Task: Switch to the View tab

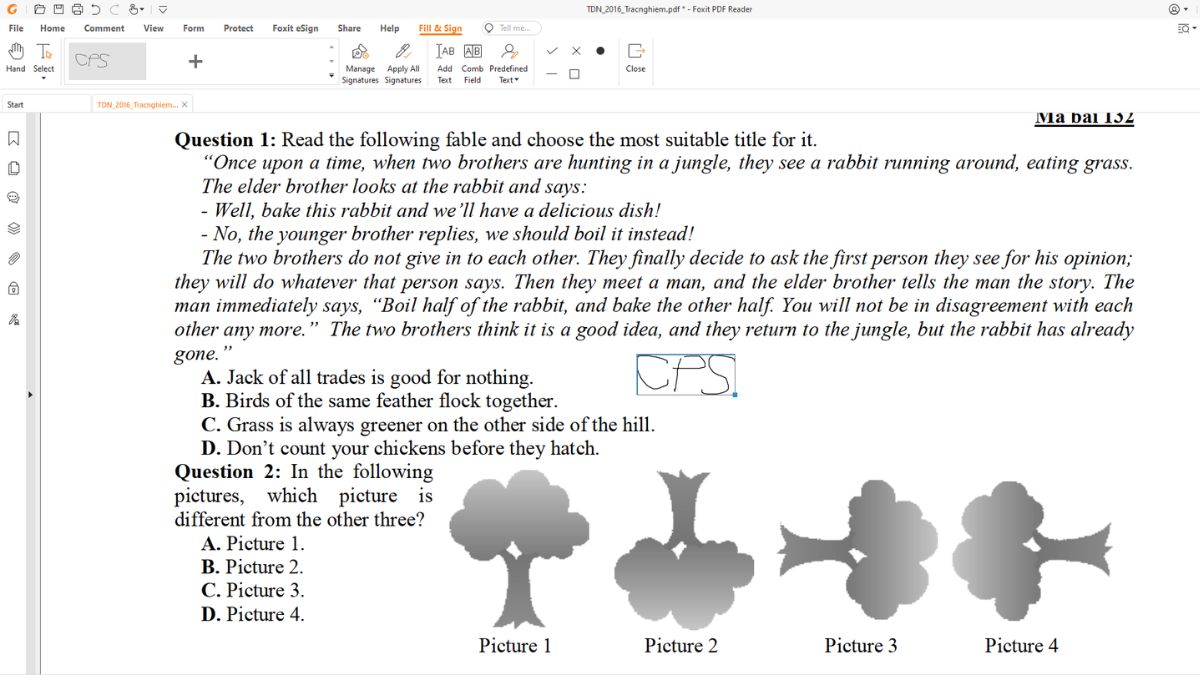Action: tap(153, 28)
